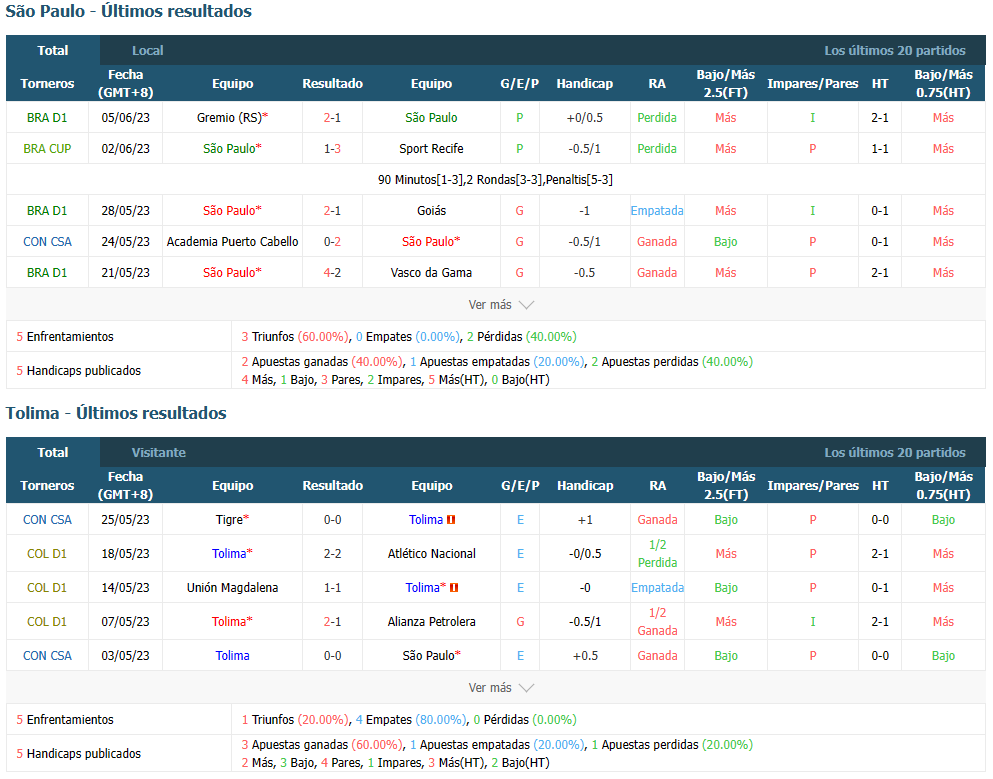Viewport: 993px width, 779px height.
Task: Click the Impares/Pares header in São Paulo table
Action: pyautogui.click(x=813, y=84)
